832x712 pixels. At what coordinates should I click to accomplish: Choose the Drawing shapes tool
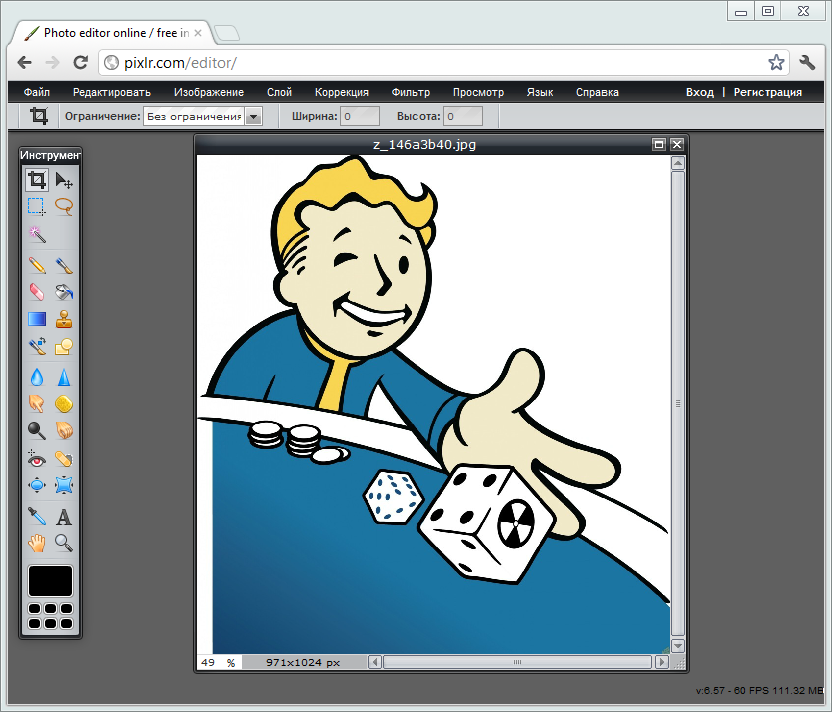(64, 346)
